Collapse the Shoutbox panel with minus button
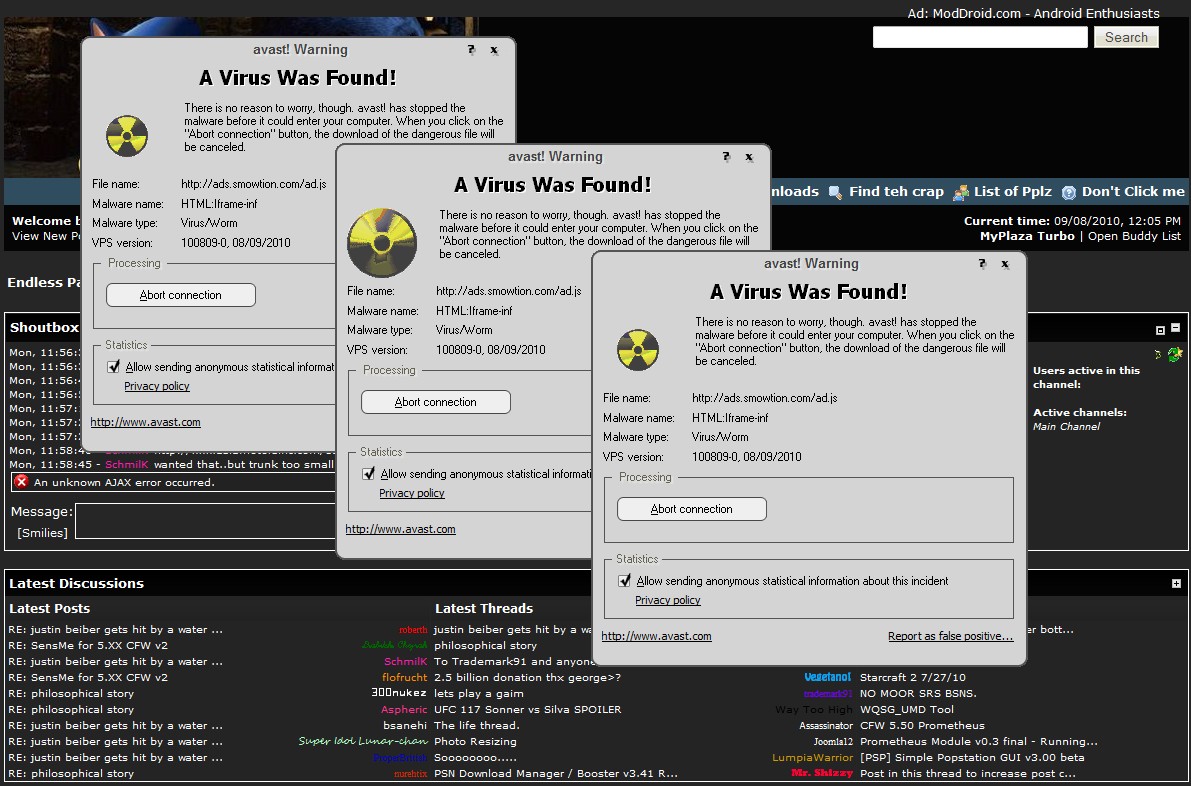The height and width of the screenshot is (786, 1191). coord(1176,328)
